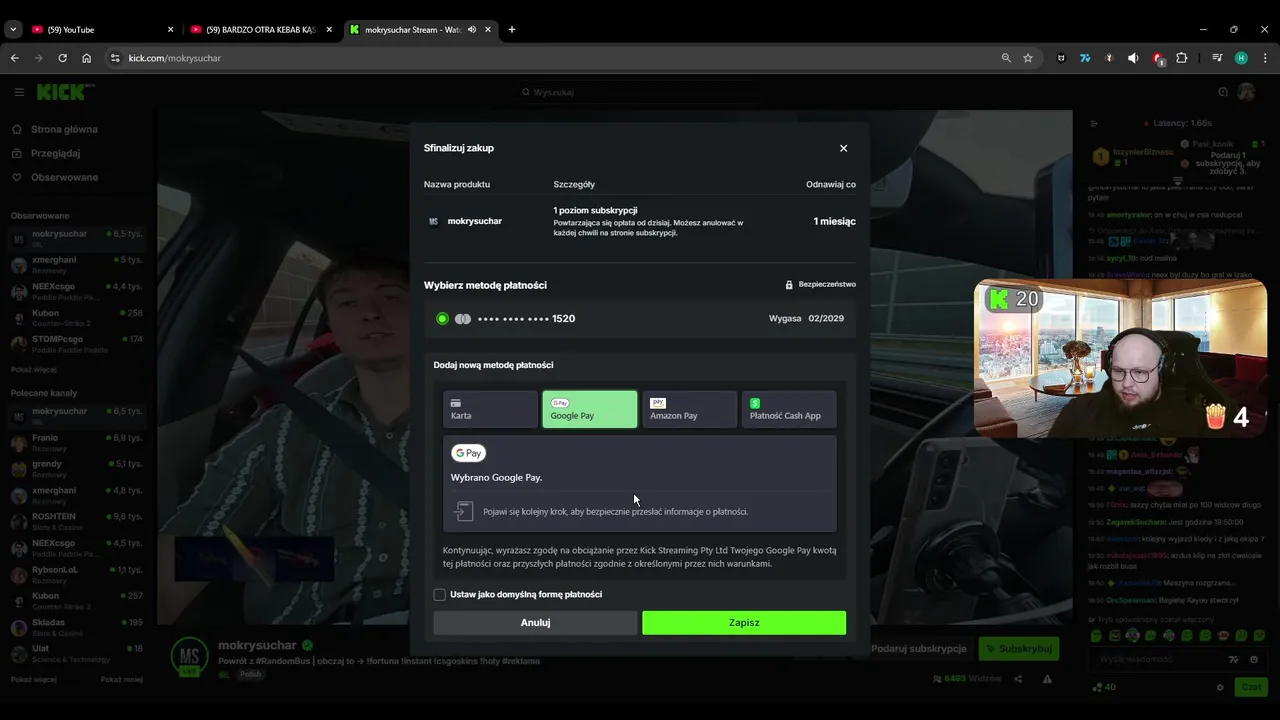
Task: Open the tab search dropdown arrow
Action: (x=13, y=29)
